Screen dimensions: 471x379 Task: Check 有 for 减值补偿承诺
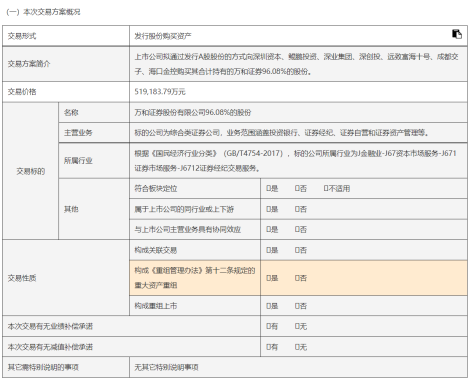coord(268,347)
